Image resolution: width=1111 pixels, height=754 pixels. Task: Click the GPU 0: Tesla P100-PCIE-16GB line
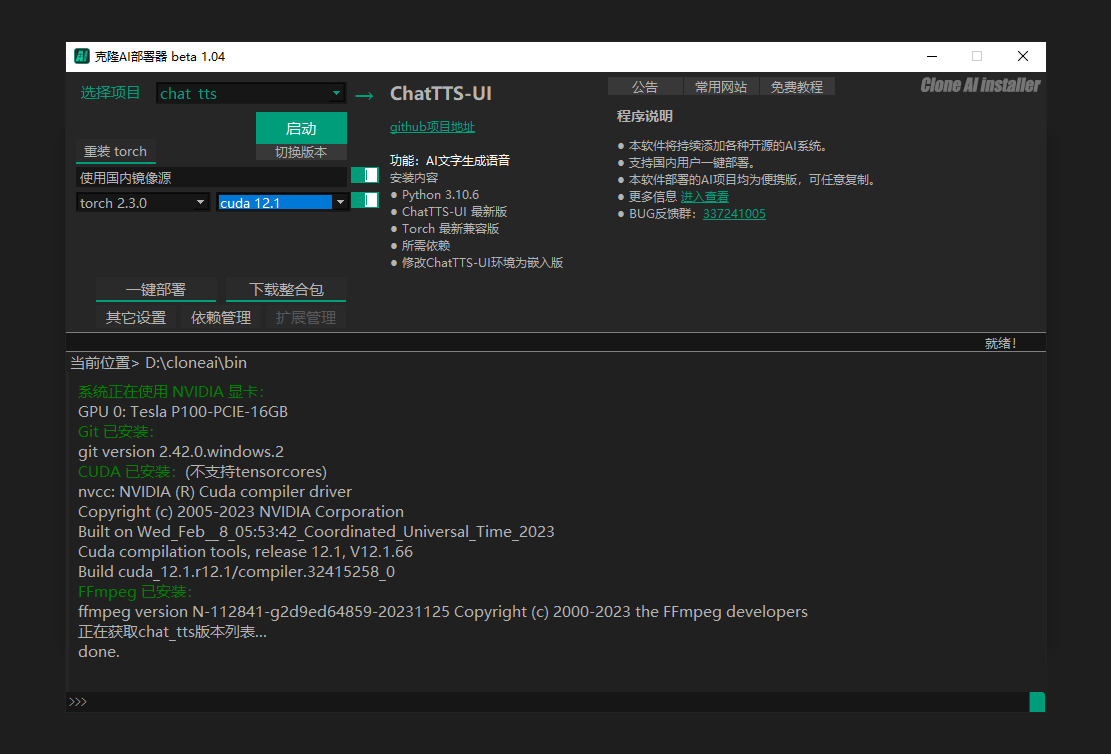(x=183, y=412)
